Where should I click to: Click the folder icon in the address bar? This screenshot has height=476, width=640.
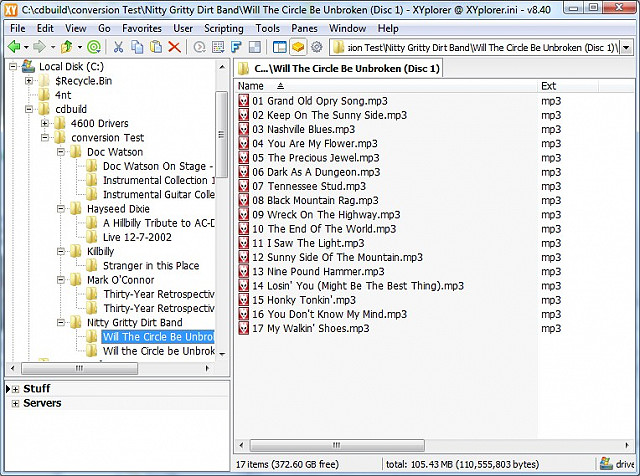[338, 48]
